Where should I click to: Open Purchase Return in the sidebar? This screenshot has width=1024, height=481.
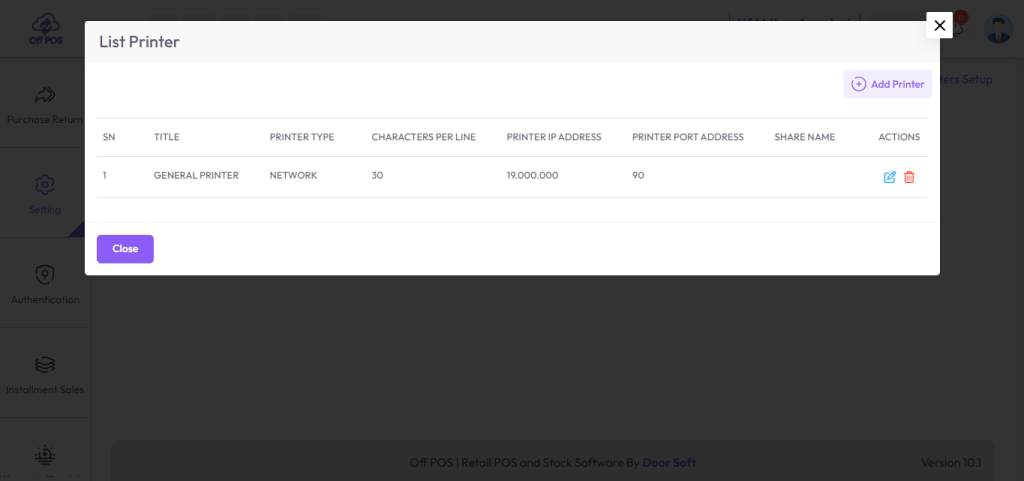coord(45,104)
